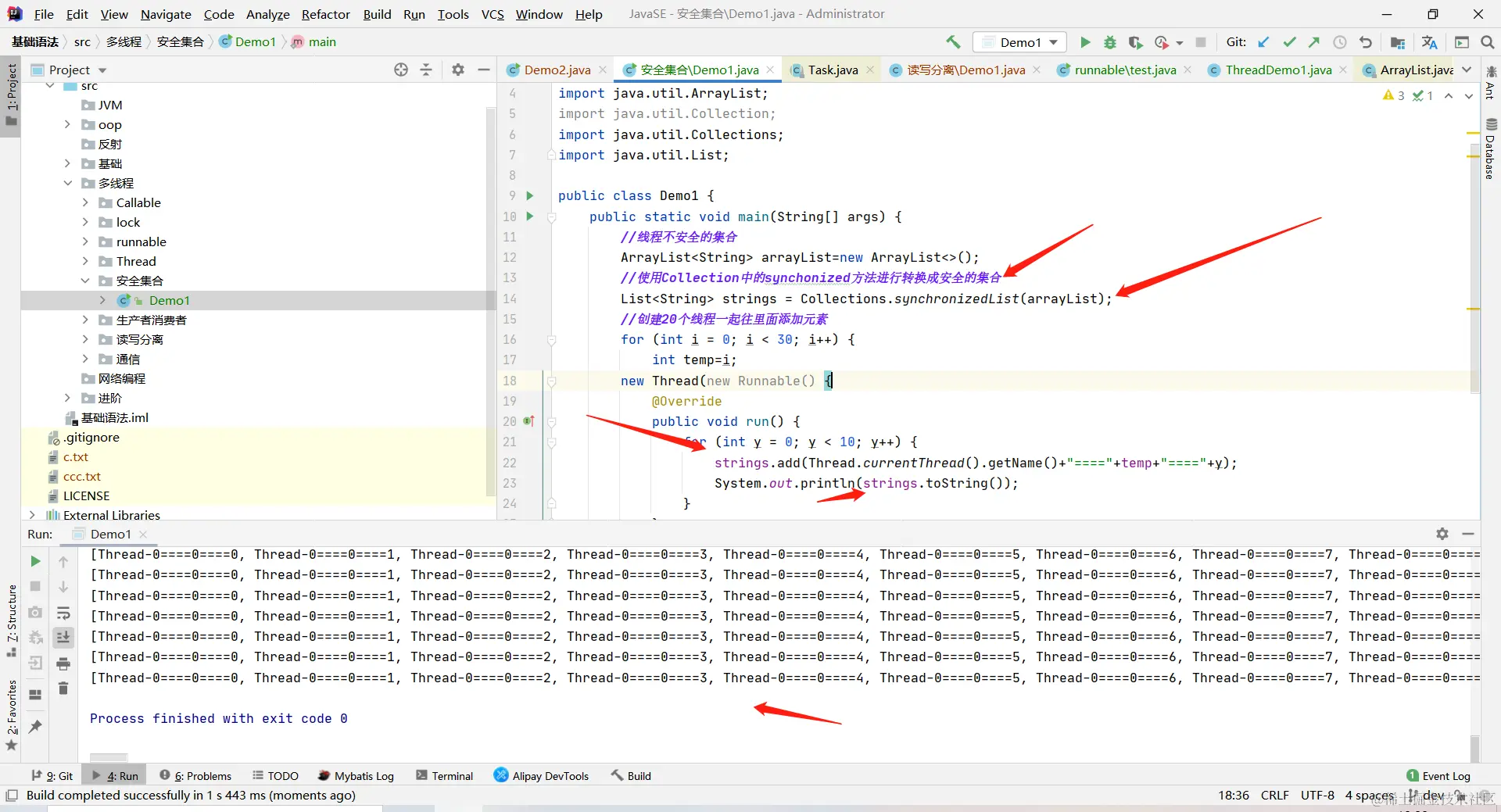1501x812 pixels.
Task: Click the Build Project hammer icon
Action: 953,42
